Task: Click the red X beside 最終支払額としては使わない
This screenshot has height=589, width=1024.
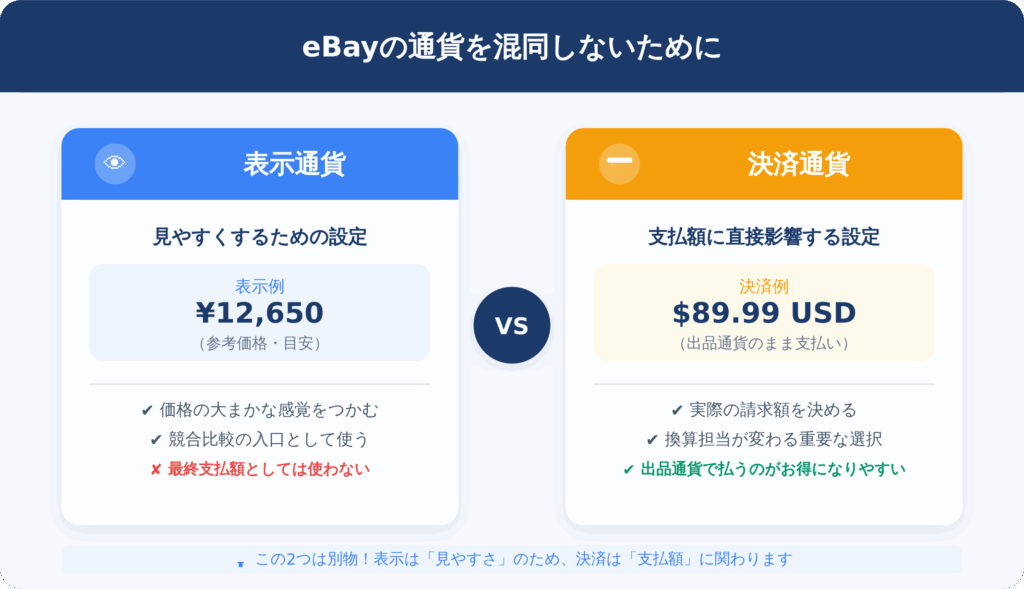Action: [x=156, y=468]
